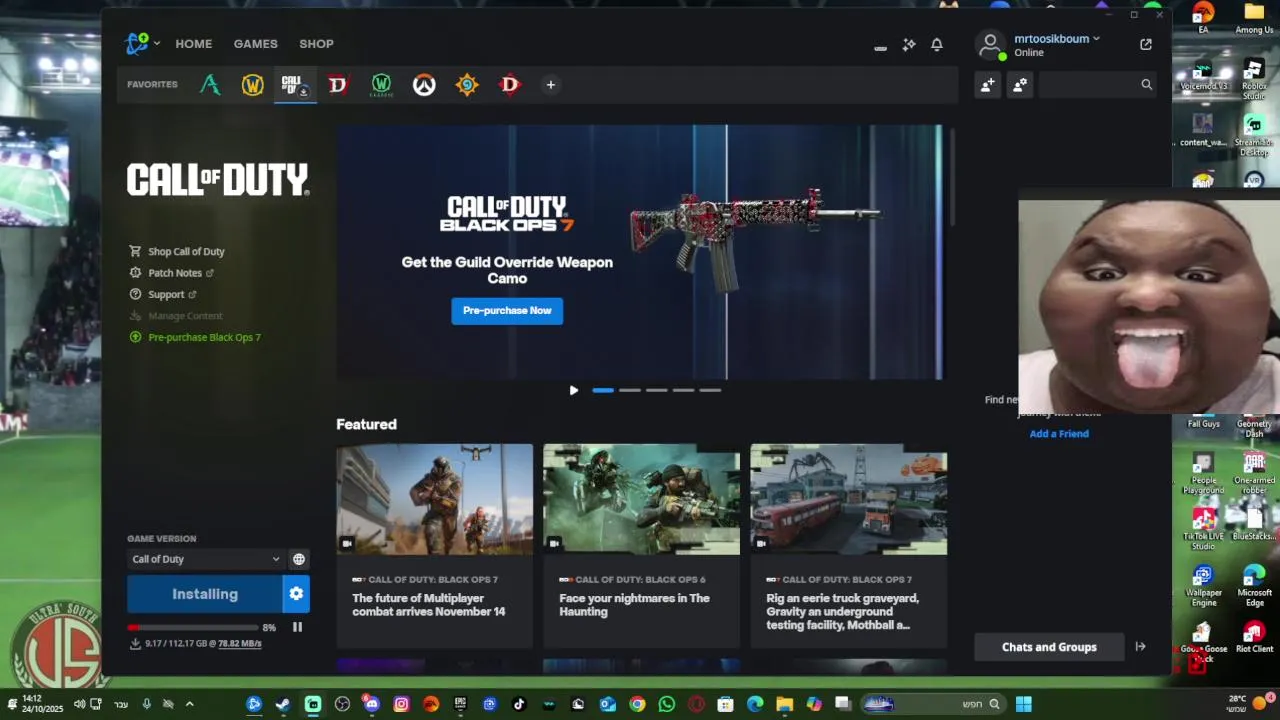
Task: Click the add friend icon
Action: [x=987, y=85]
